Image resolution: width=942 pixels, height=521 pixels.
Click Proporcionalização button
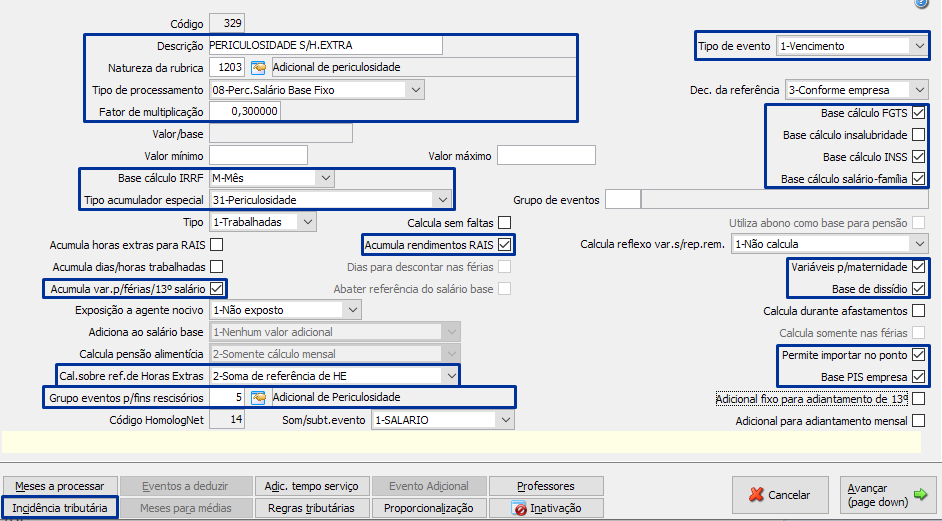428,508
